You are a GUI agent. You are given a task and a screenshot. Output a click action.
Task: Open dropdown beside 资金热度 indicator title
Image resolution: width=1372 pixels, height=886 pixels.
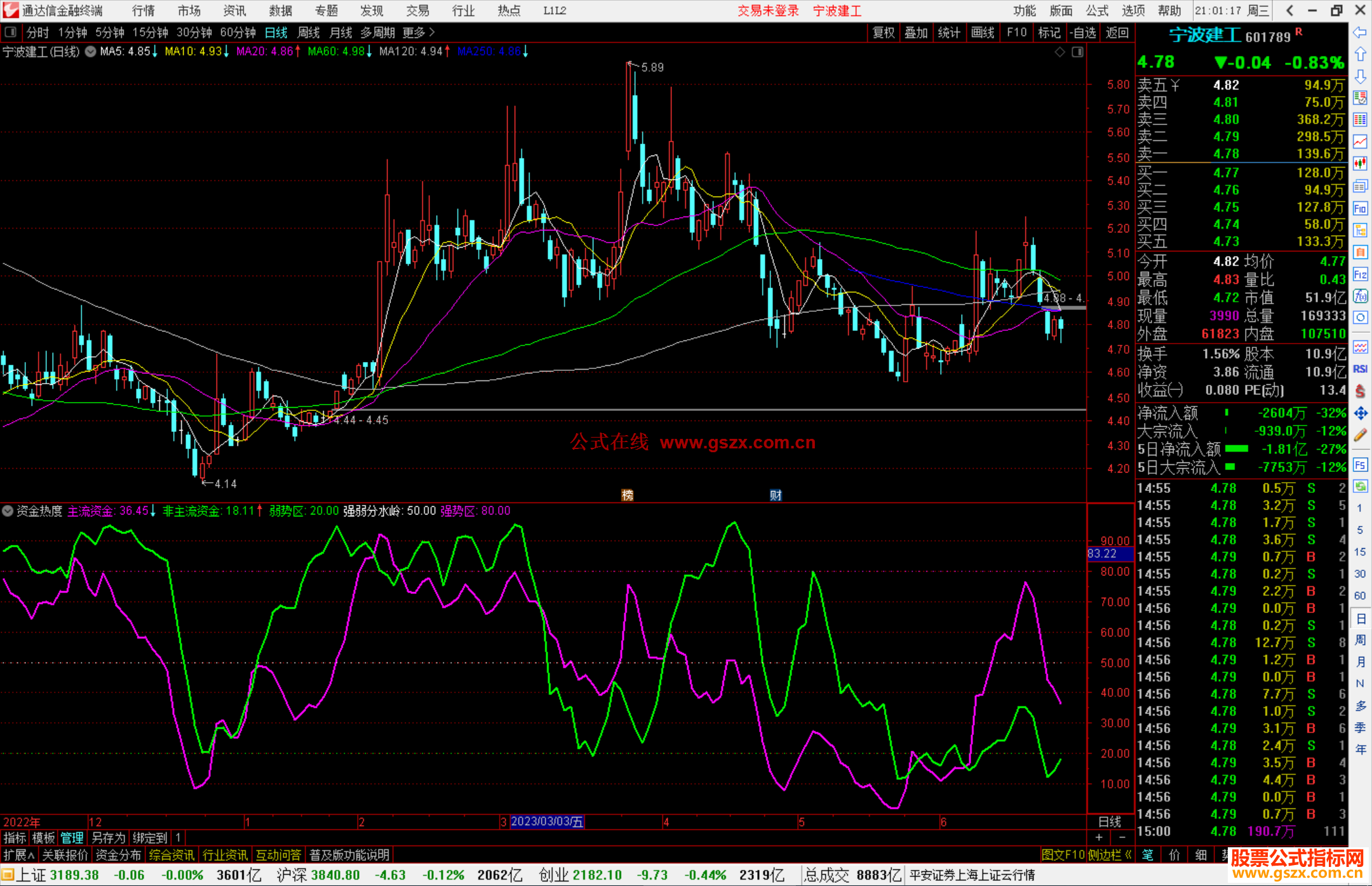pyautogui.click(x=8, y=511)
